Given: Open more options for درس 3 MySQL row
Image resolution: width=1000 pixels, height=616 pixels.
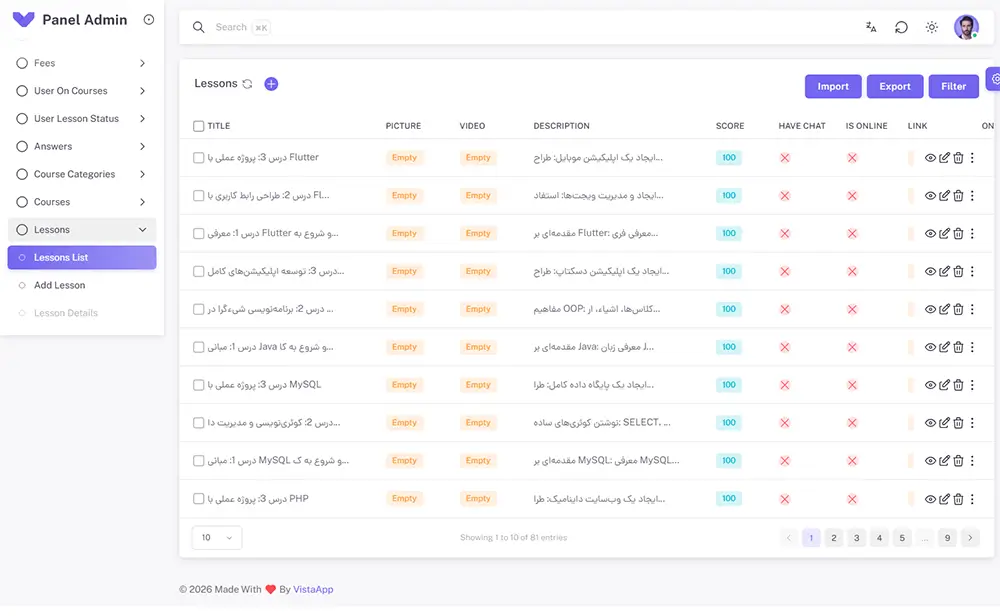Looking at the screenshot, I should [972, 385].
